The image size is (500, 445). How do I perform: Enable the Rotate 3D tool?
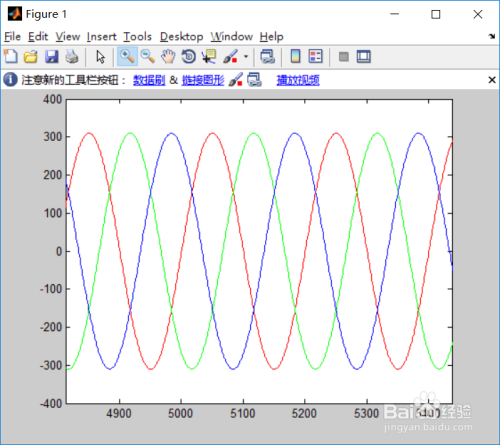[189, 56]
